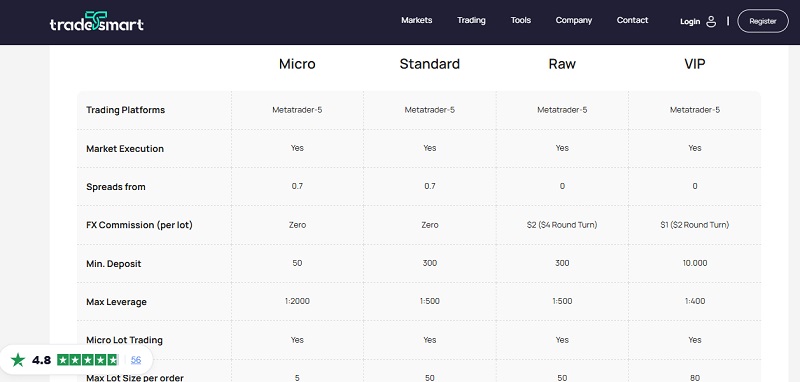The width and height of the screenshot is (800, 382).
Task: Click the $1 ($2 Round Turn) cell
Action: [695, 225]
